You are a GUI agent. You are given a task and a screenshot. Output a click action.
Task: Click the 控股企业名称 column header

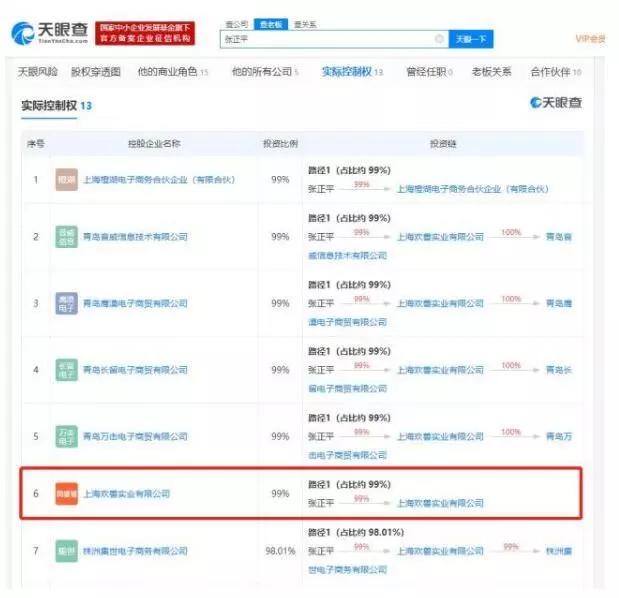click(154, 144)
